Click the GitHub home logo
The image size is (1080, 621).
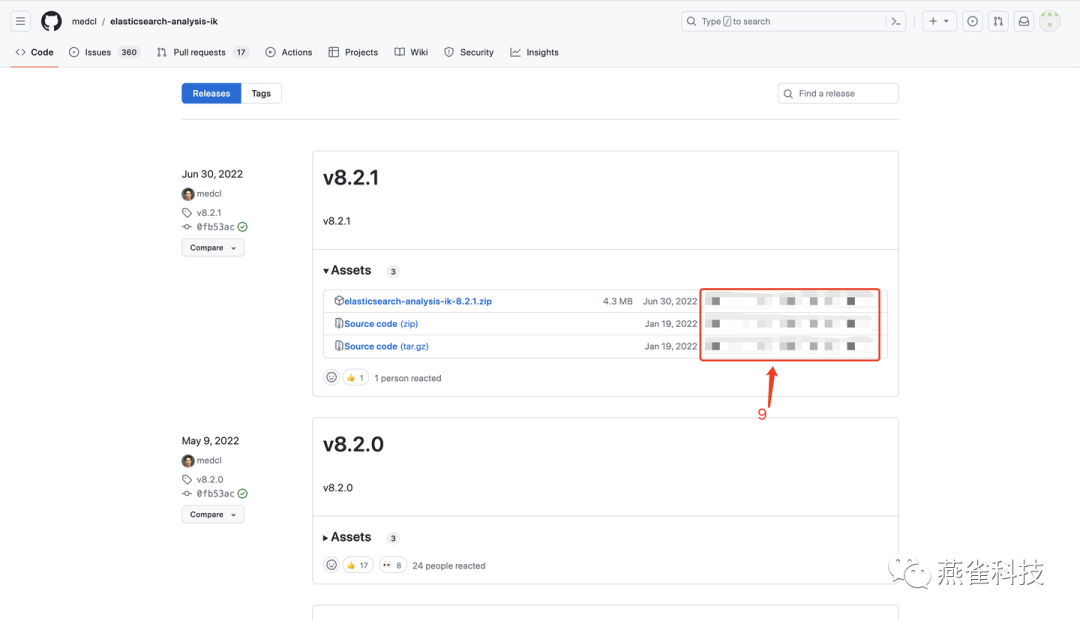point(50,20)
